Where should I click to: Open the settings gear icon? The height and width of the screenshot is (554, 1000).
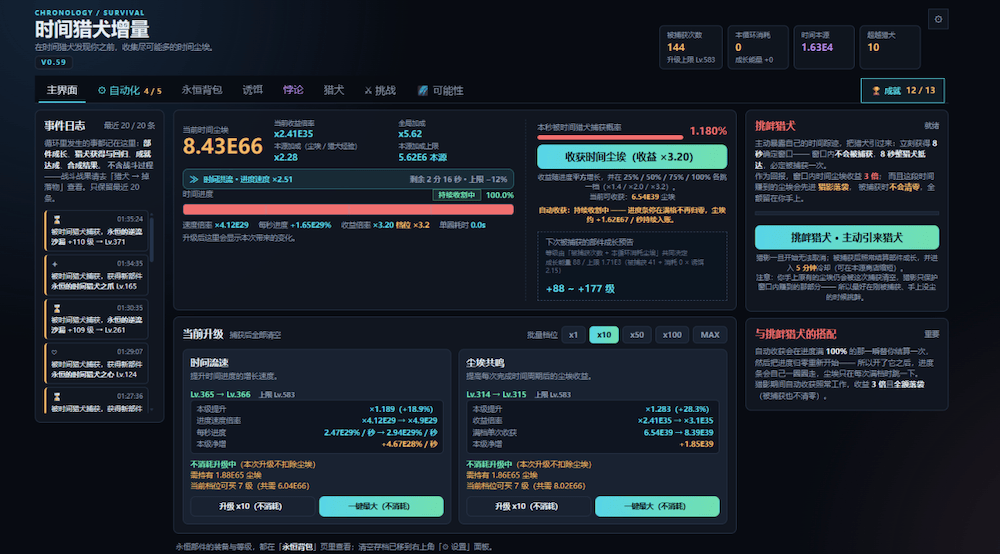(x=938, y=19)
